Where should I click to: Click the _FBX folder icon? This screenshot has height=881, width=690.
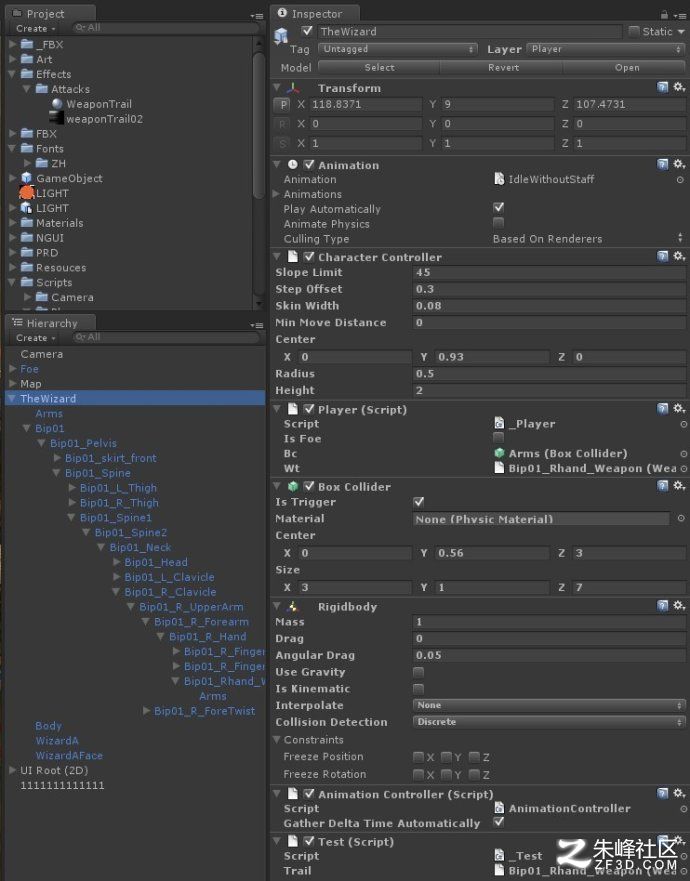pyautogui.click(x=27, y=44)
